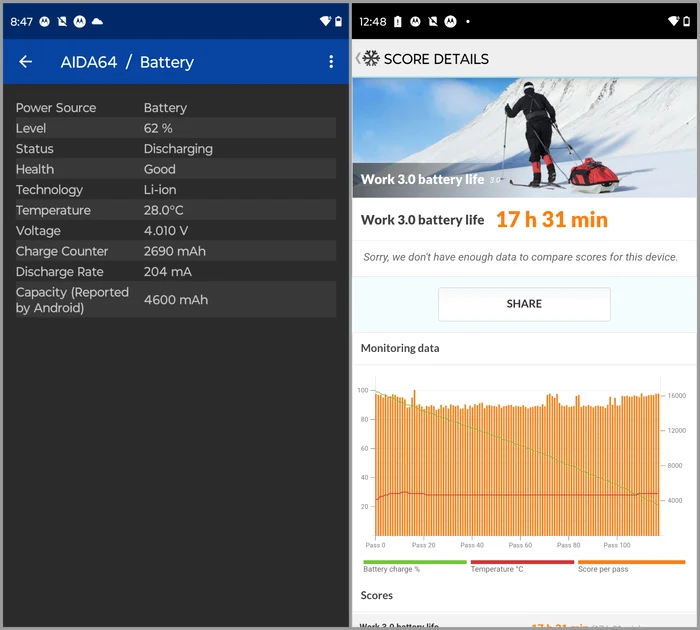Image resolution: width=700 pixels, height=630 pixels.
Task: Select the Health Good row
Action: 176,169
